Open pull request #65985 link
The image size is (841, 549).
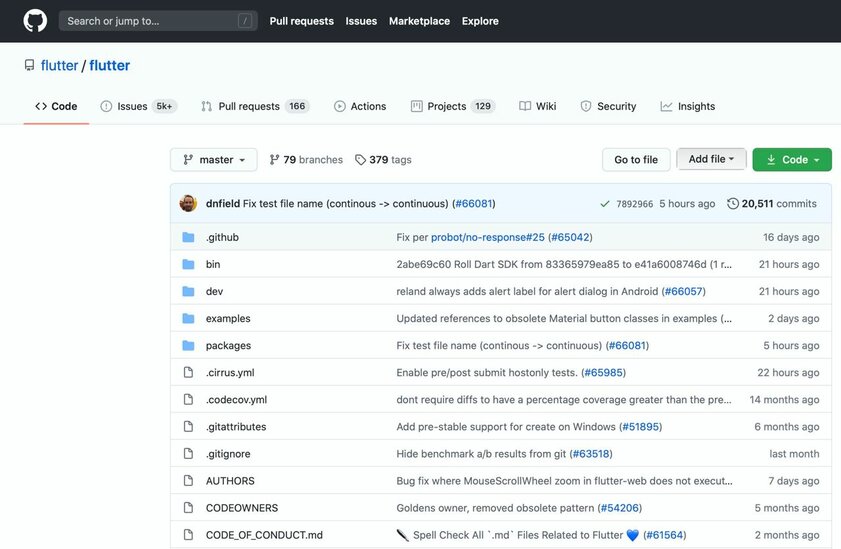point(603,372)
